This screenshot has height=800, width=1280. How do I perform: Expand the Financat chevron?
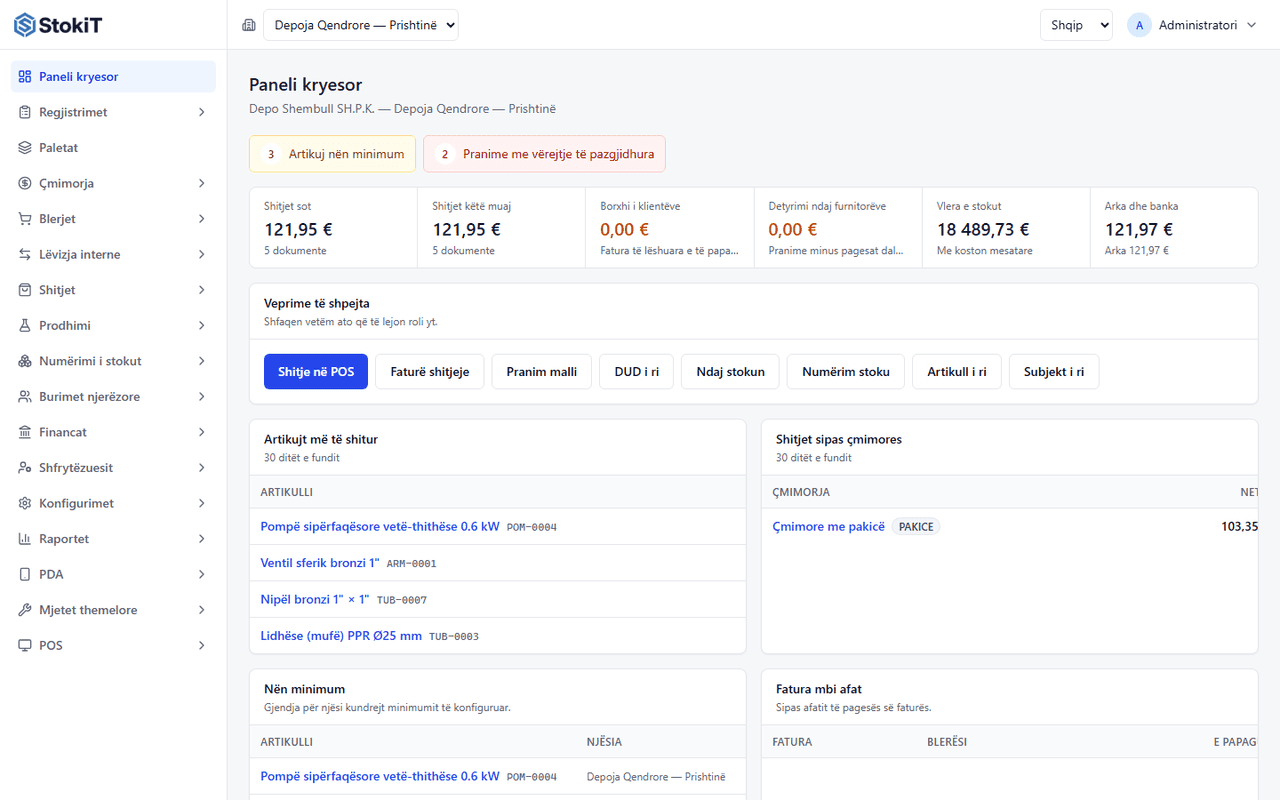point(201,432)
